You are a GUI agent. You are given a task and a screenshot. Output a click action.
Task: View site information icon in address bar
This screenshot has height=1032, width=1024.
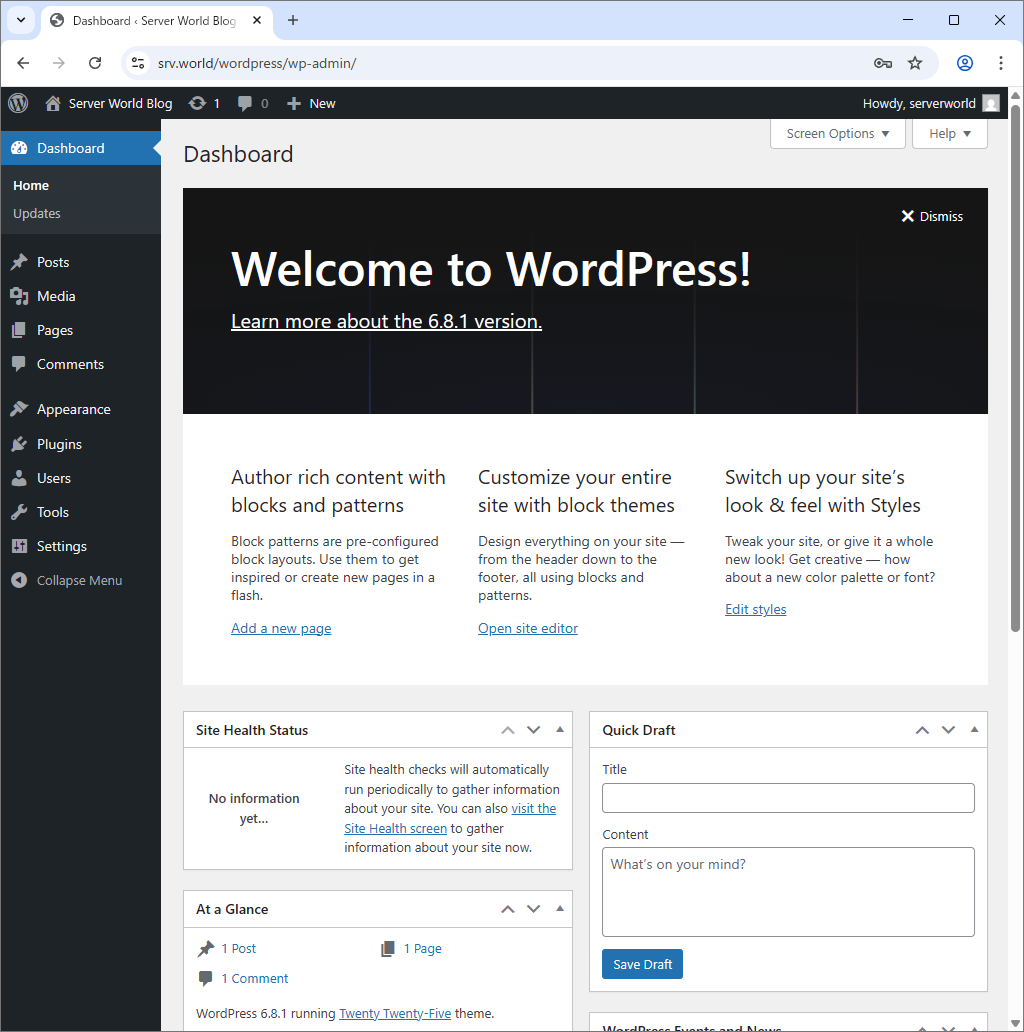[138, 63]
